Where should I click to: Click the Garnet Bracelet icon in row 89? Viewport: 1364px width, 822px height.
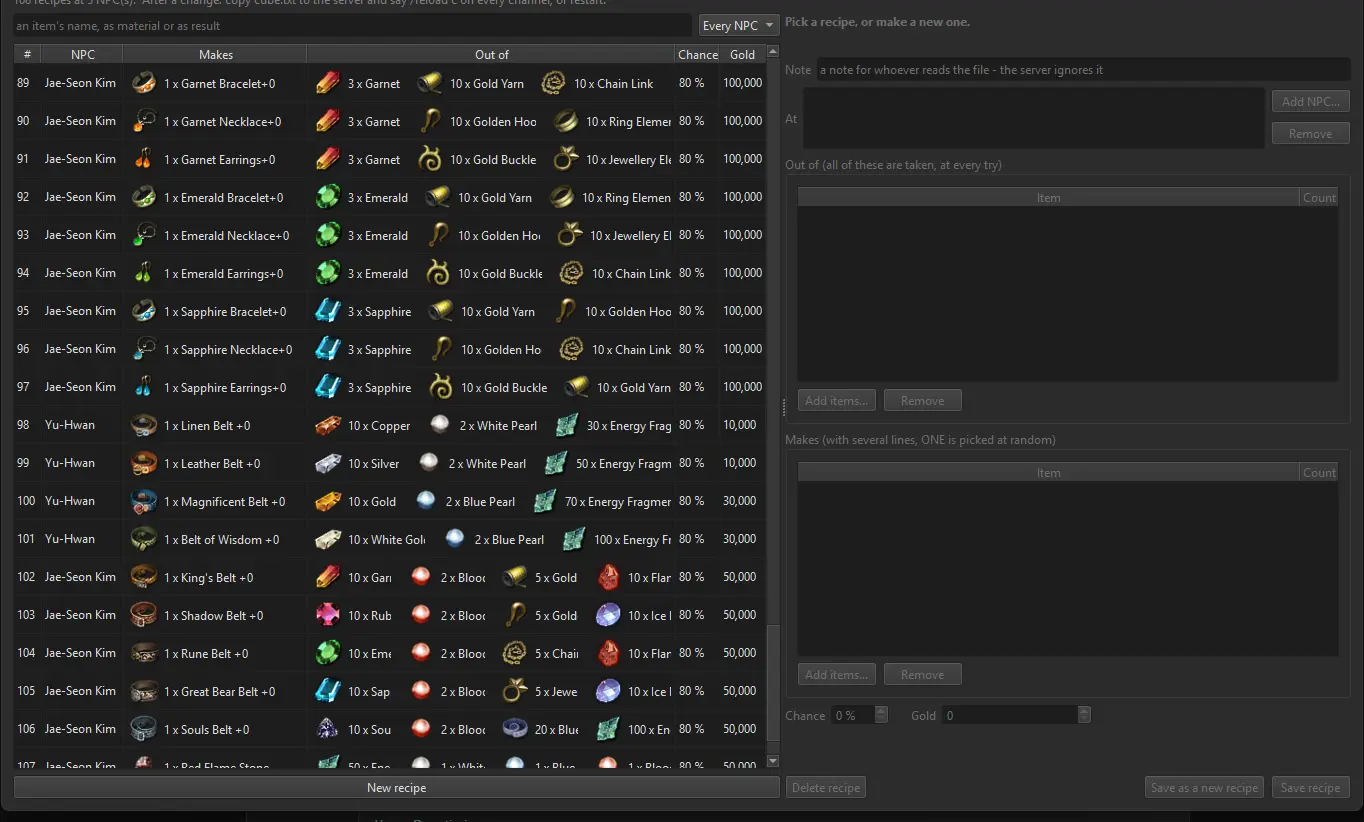pos(143,83)
